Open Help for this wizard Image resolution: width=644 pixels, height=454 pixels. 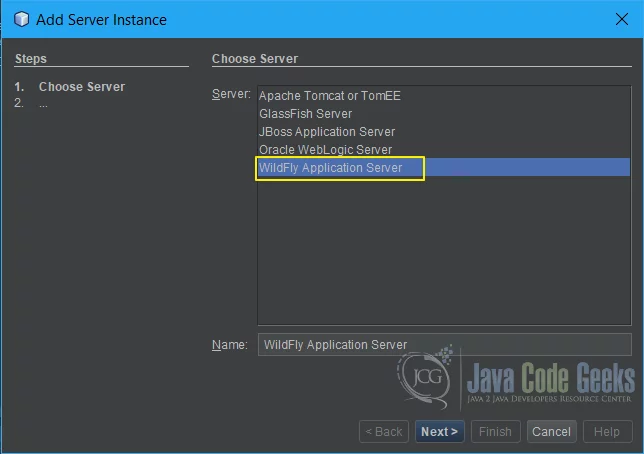(607, 431)
